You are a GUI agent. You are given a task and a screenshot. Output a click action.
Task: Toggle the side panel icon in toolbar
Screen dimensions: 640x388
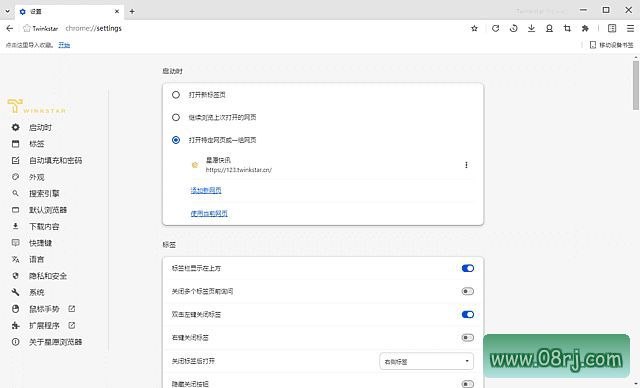coord(612,29)
